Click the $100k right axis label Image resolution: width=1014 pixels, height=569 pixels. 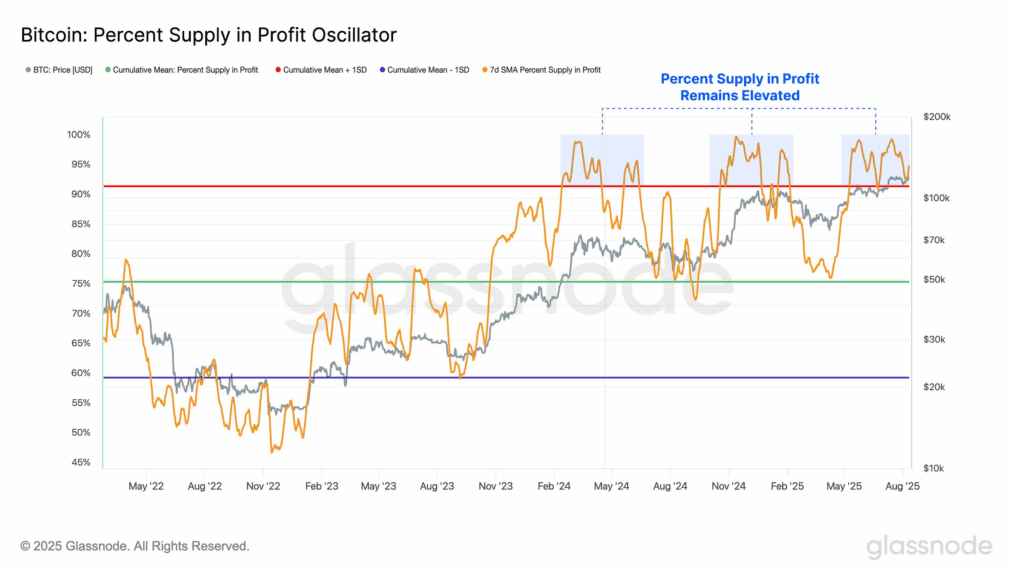pyautogui.click(x=936, y=198)
